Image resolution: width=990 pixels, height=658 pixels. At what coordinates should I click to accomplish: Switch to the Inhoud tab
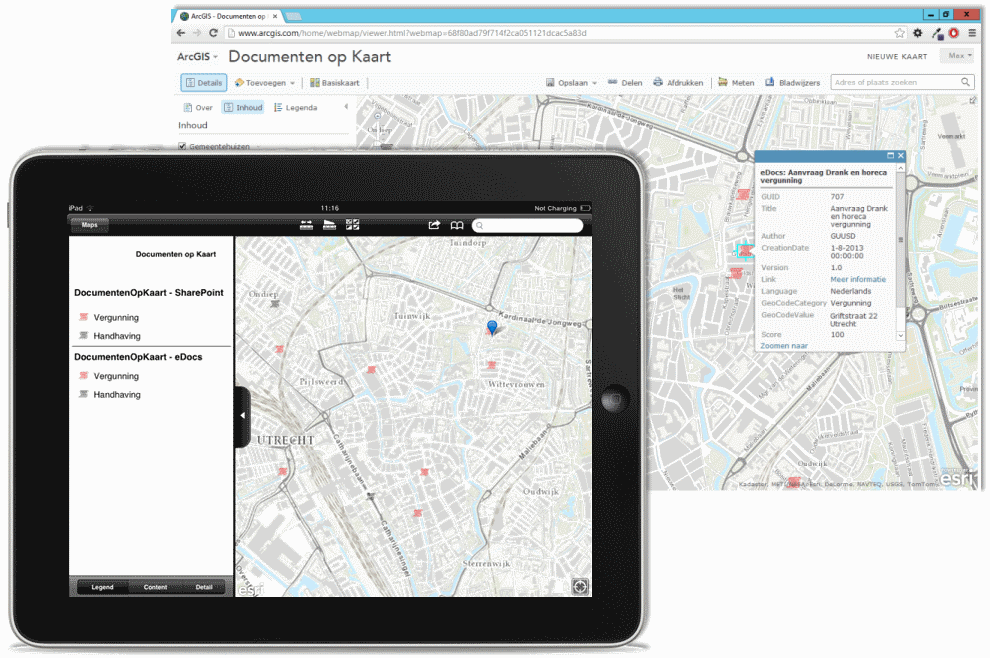pyautogui.click(x=243, y=107)
